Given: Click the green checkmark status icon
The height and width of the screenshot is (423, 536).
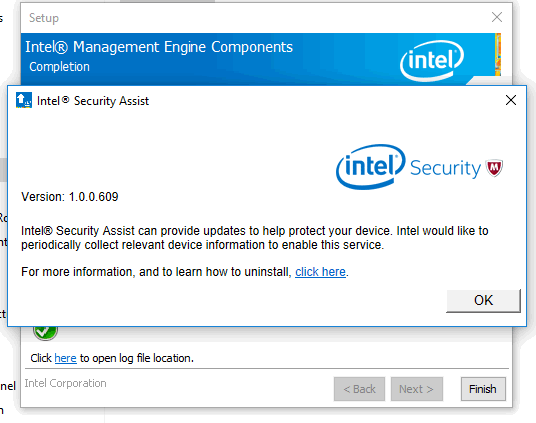Looking at the screenshot, I should coord(45,333).
